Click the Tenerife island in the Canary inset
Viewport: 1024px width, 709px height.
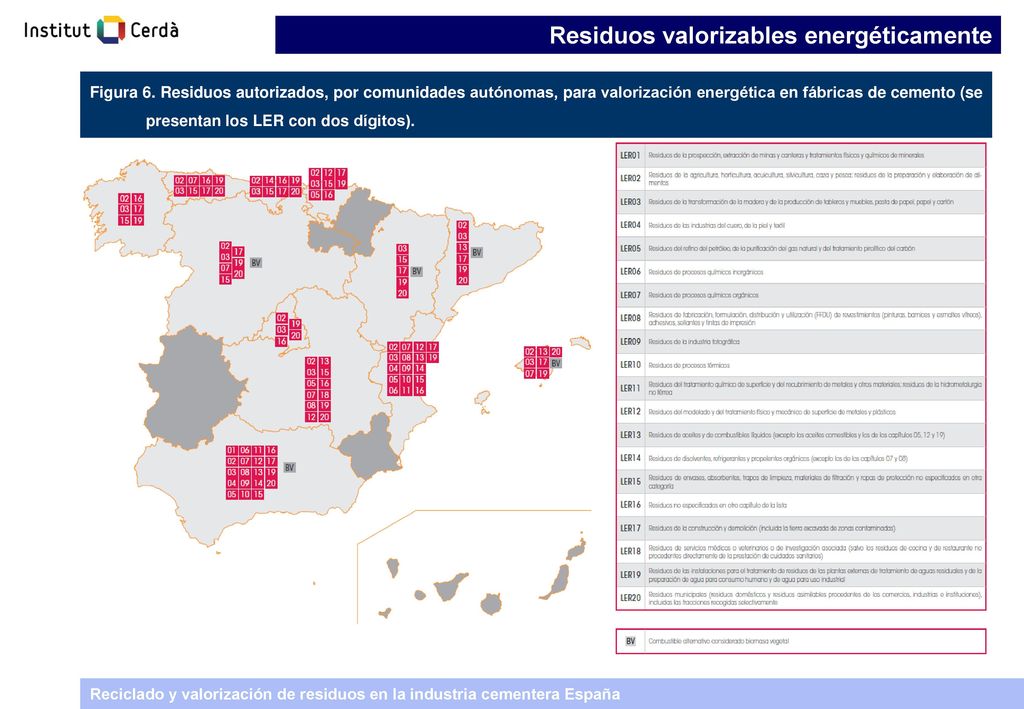tap(451, 586)
